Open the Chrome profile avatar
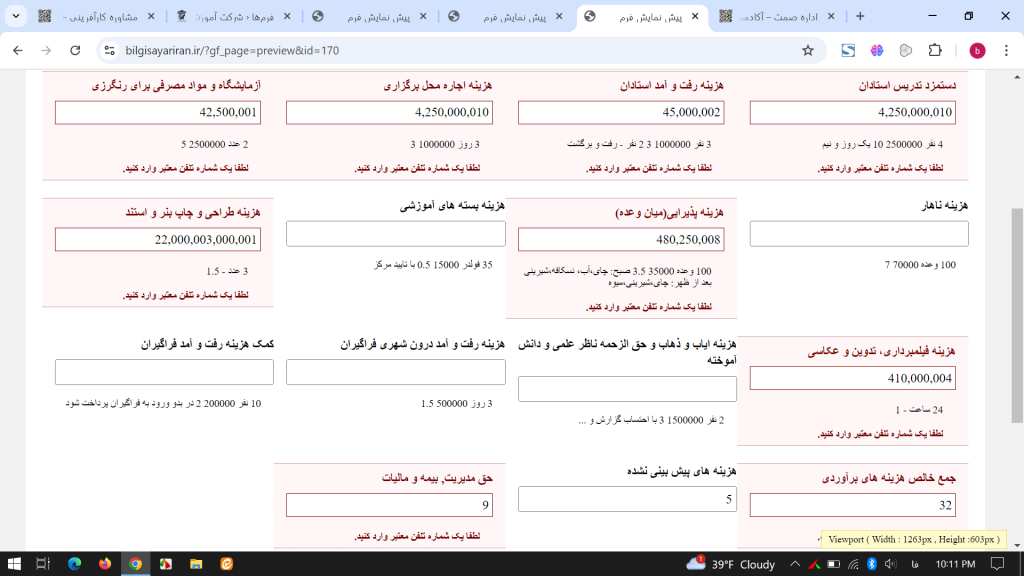 [x=977, y=50]
